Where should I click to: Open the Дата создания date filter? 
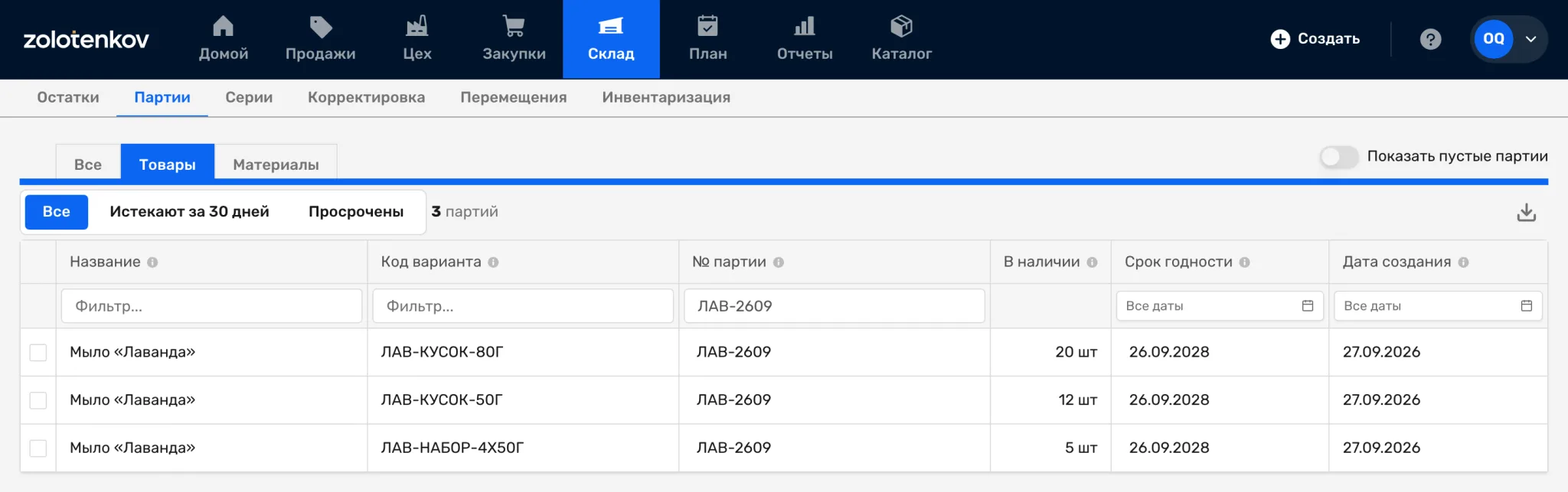1438,306
